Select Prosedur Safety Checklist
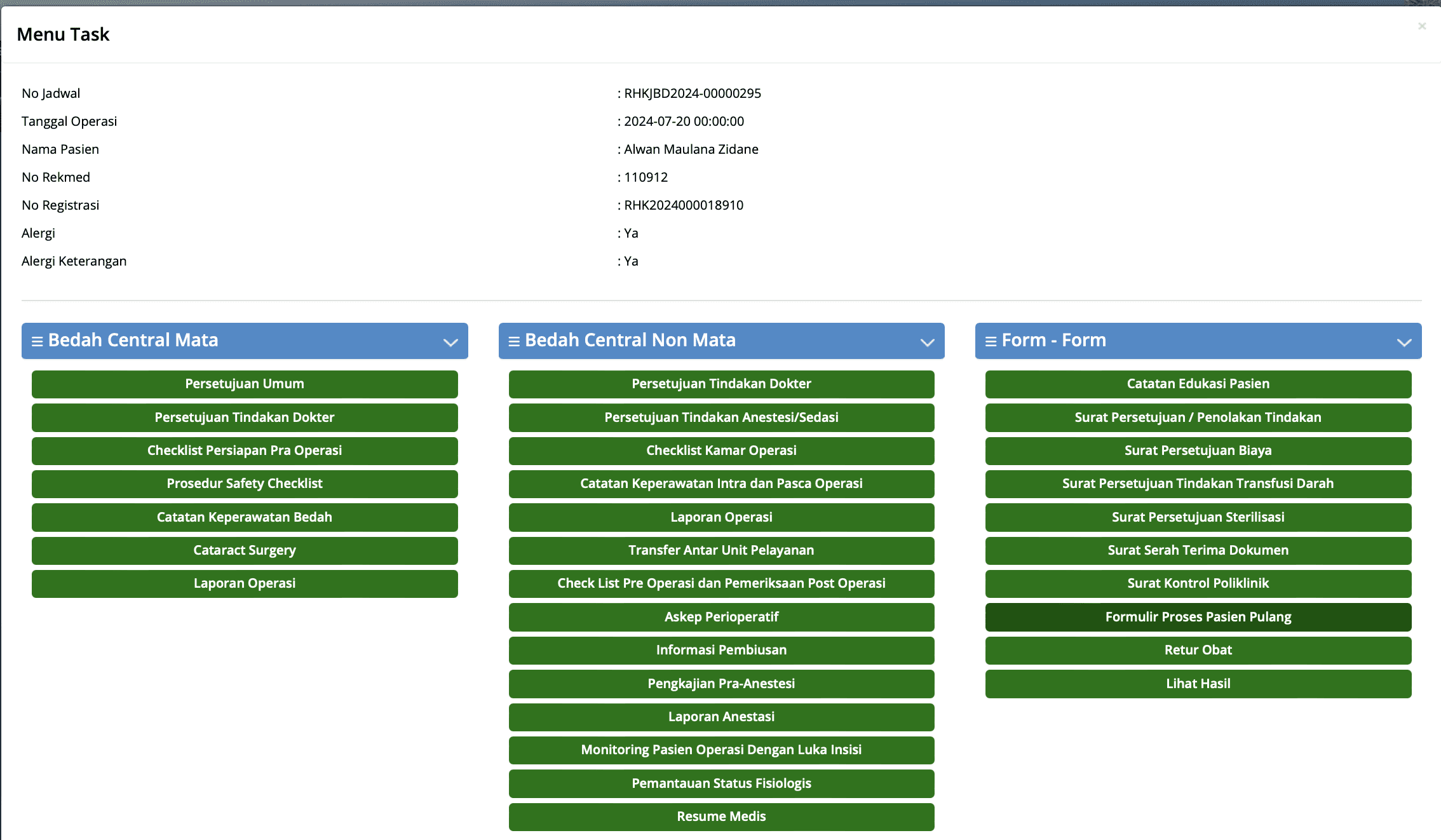The width and height of the screenshot is (1441, 840). point(245,484)
